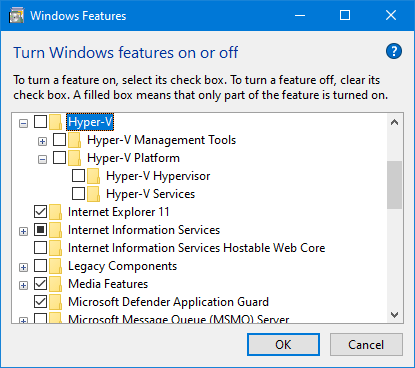Click the features list scrollbar thumb
Image resolution: width=415 pixels, height=368 pixels.
point(395,185)
